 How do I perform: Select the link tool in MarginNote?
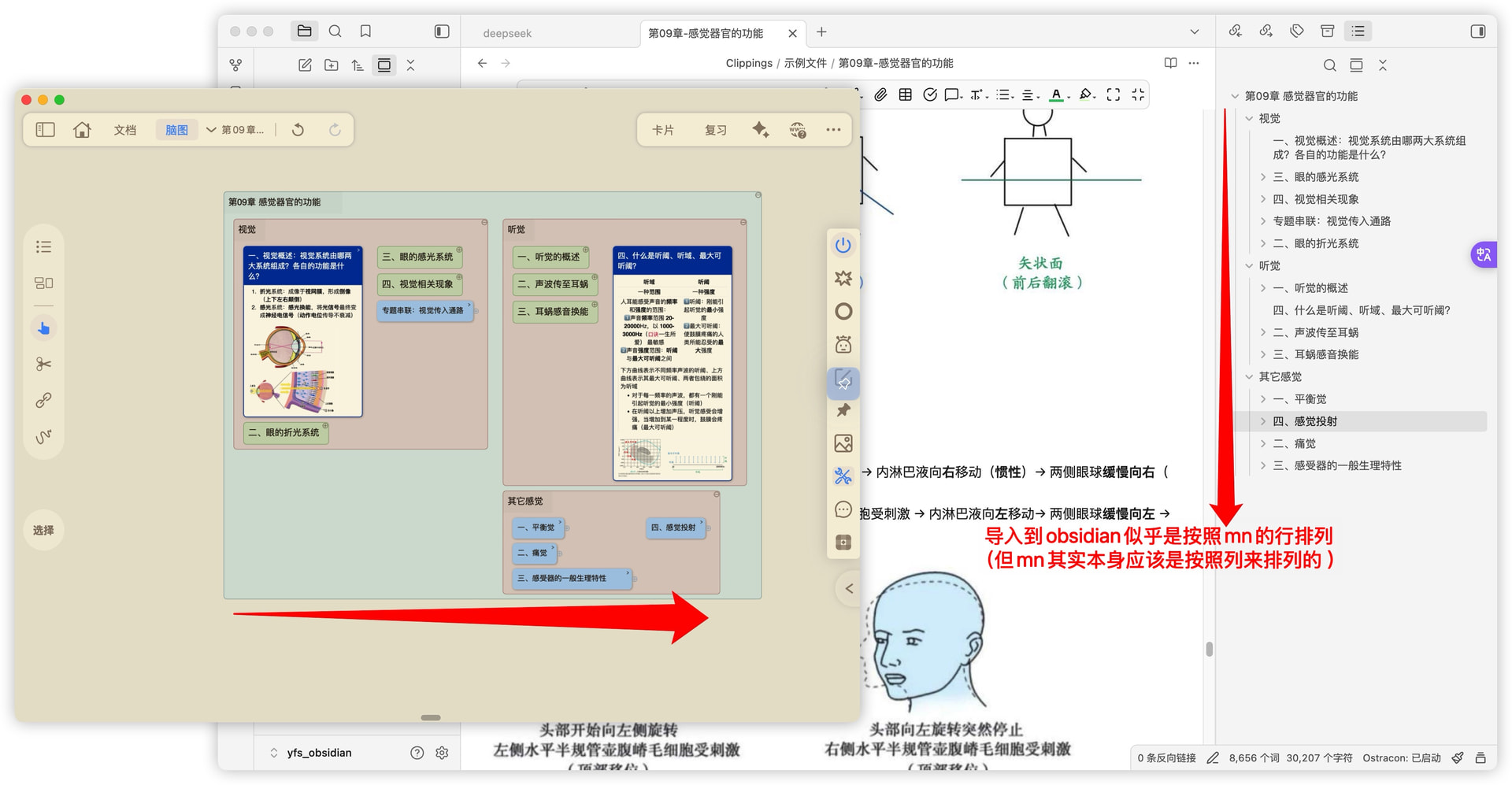point(44,400)
